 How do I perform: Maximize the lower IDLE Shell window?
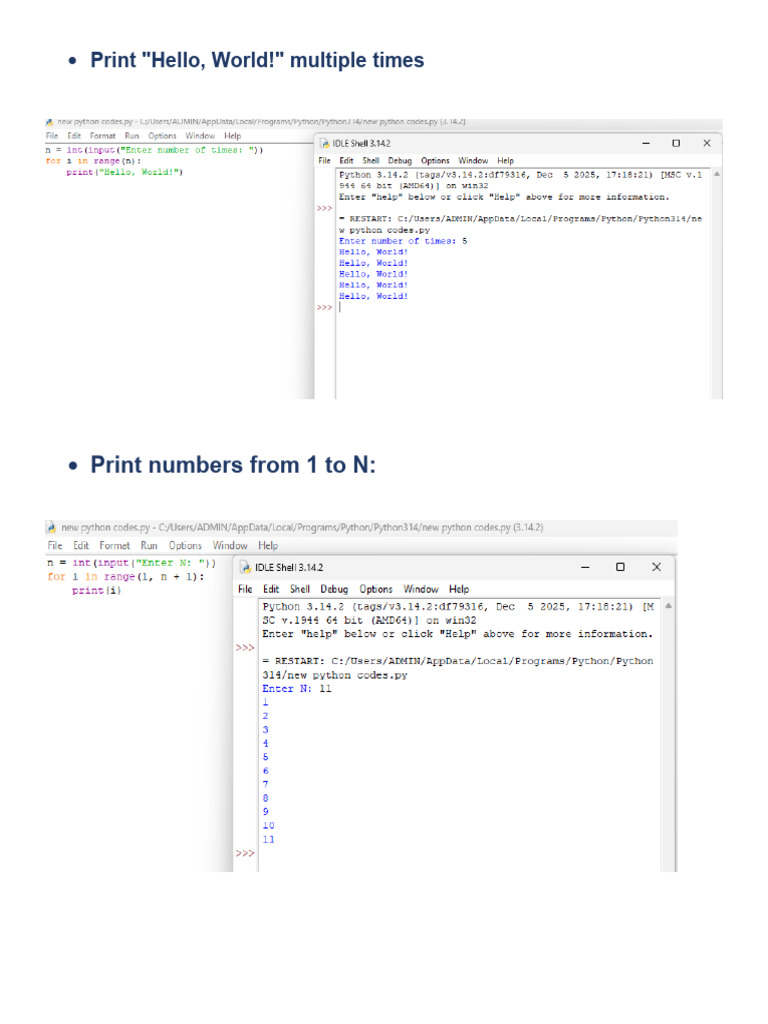click(x=620, y=567)
